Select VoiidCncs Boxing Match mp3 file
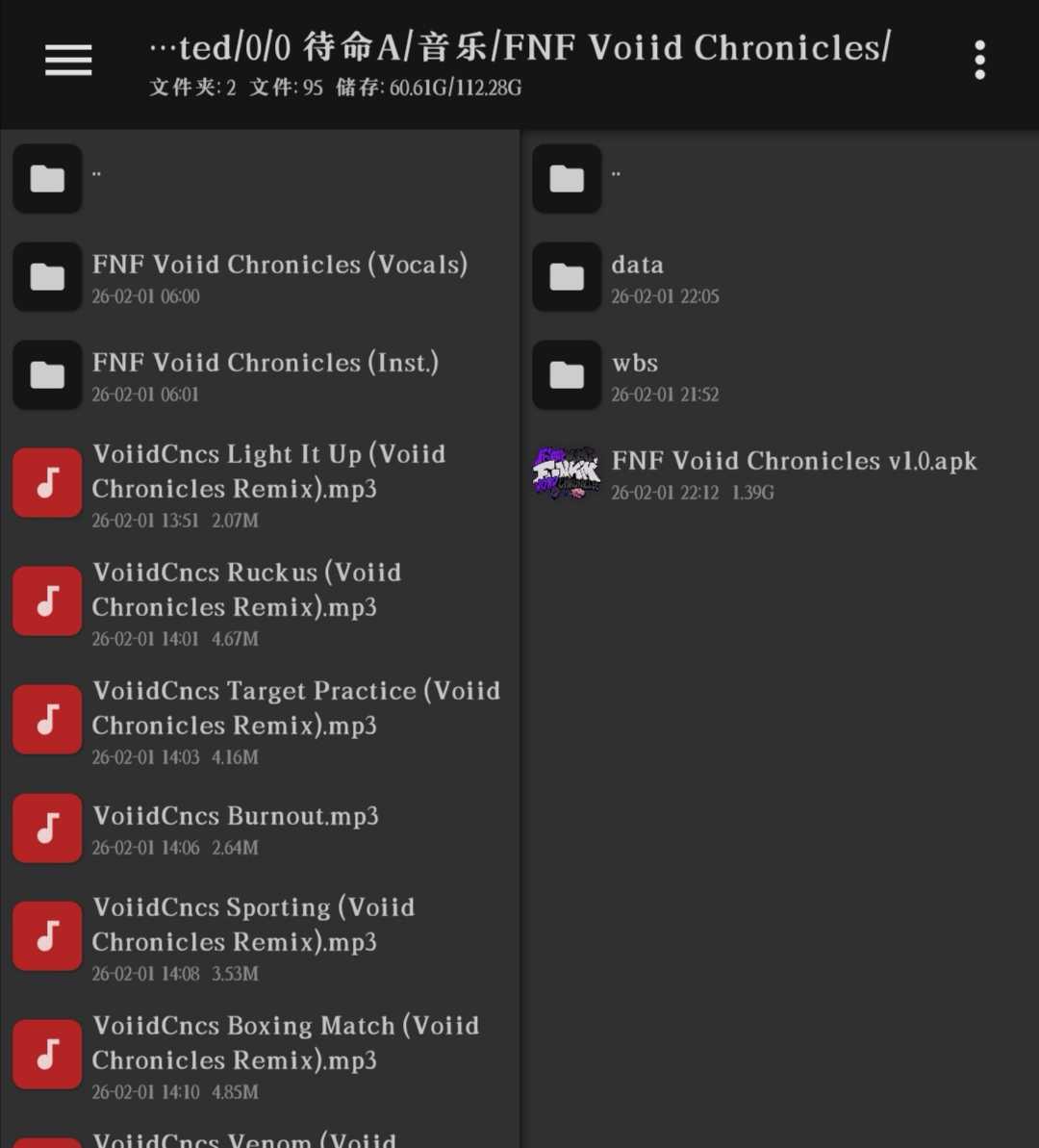 (260, 1056)
